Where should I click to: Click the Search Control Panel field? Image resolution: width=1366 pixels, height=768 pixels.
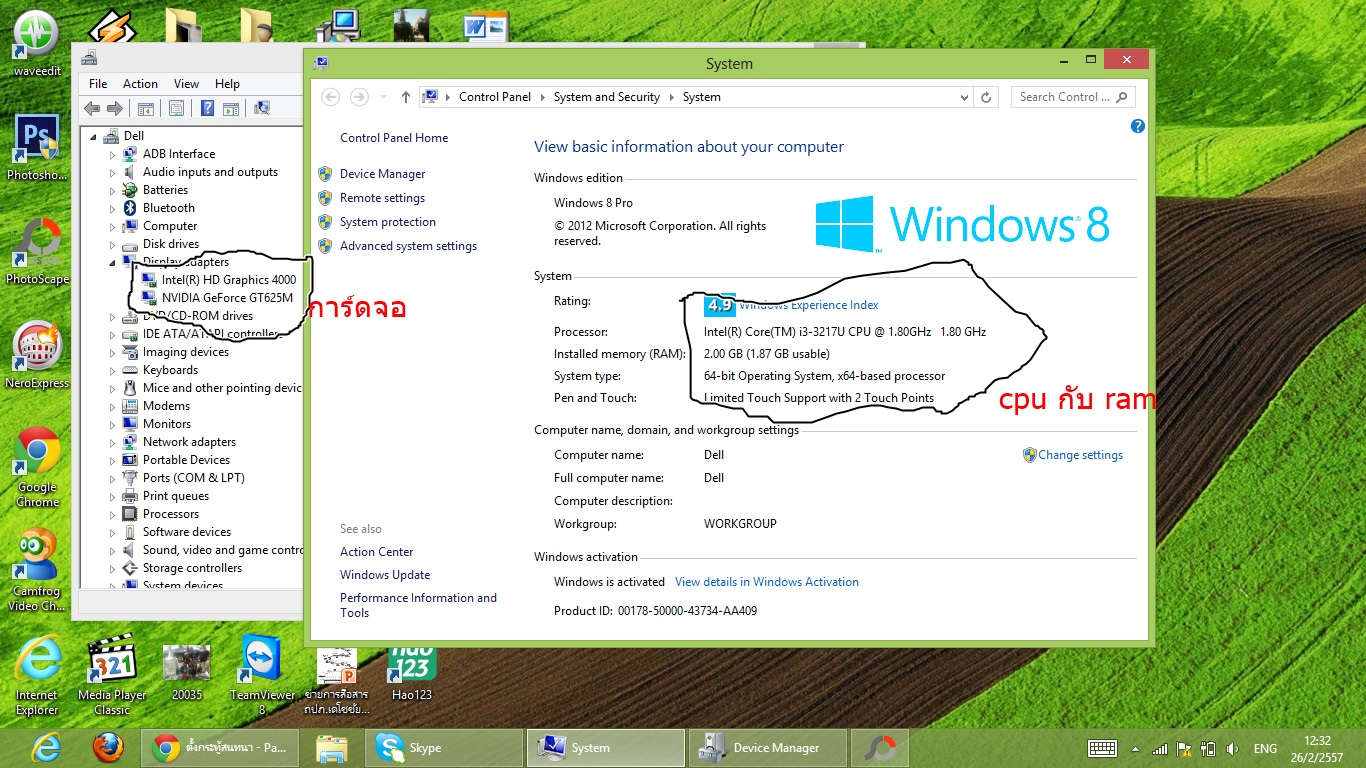point(1073,97)
